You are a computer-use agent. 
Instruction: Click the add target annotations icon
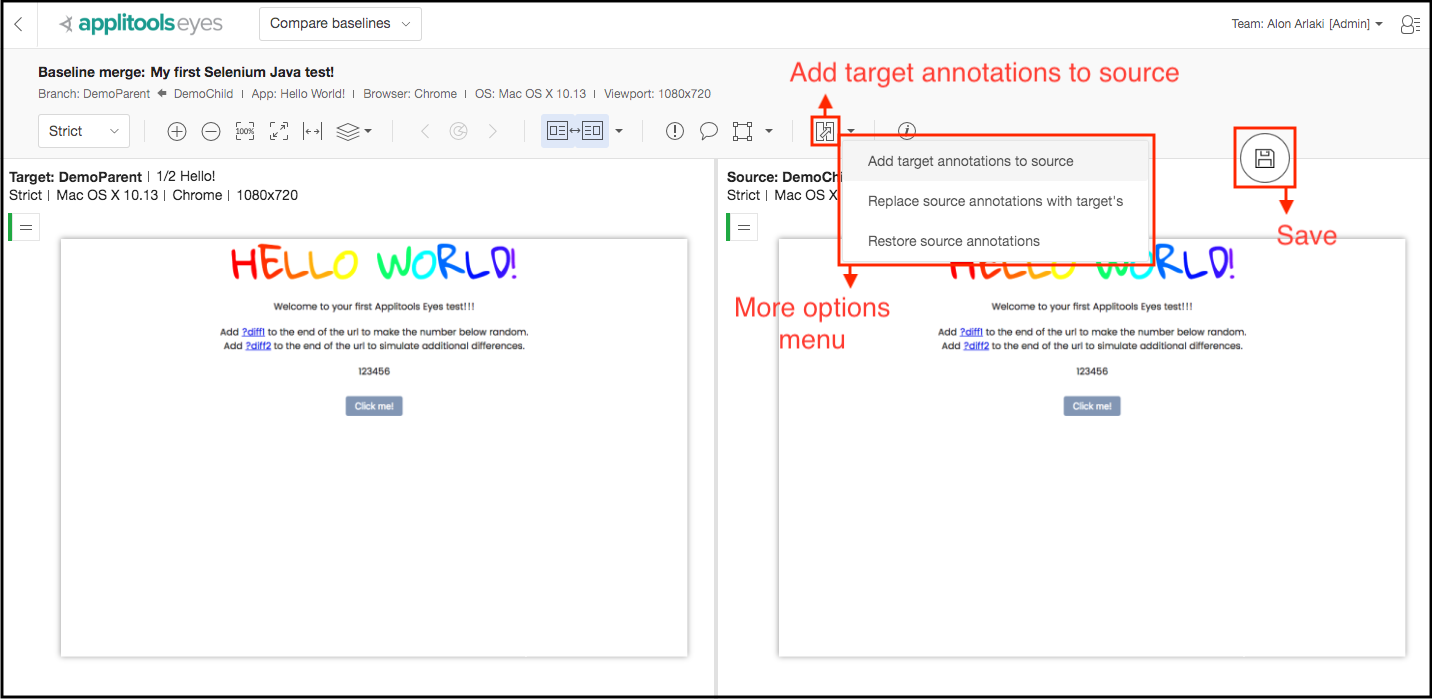tap(825, 131)
